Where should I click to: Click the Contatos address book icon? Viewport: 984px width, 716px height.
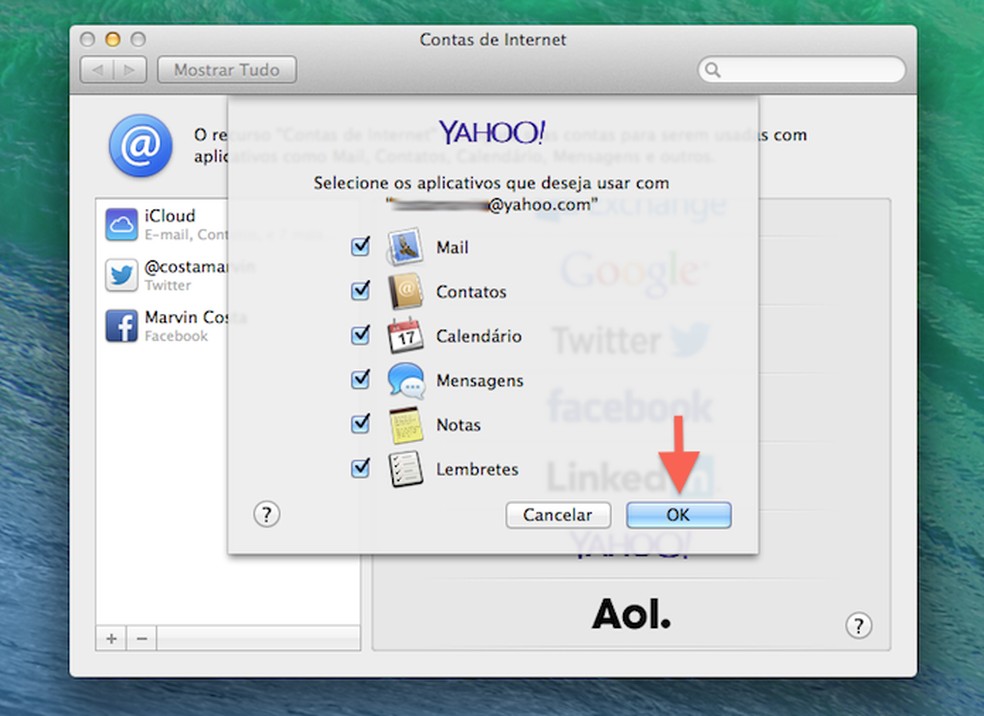(x=406, y=291)
